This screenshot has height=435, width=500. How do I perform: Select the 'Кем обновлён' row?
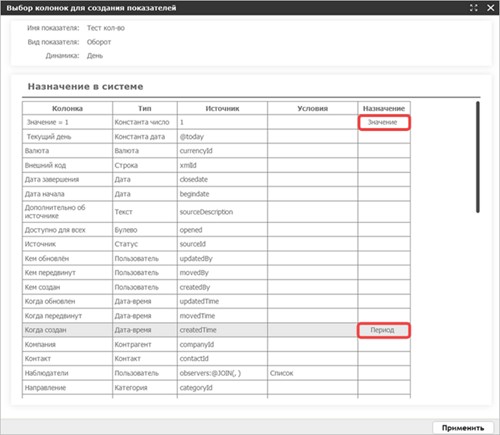[x=216, y=258]
